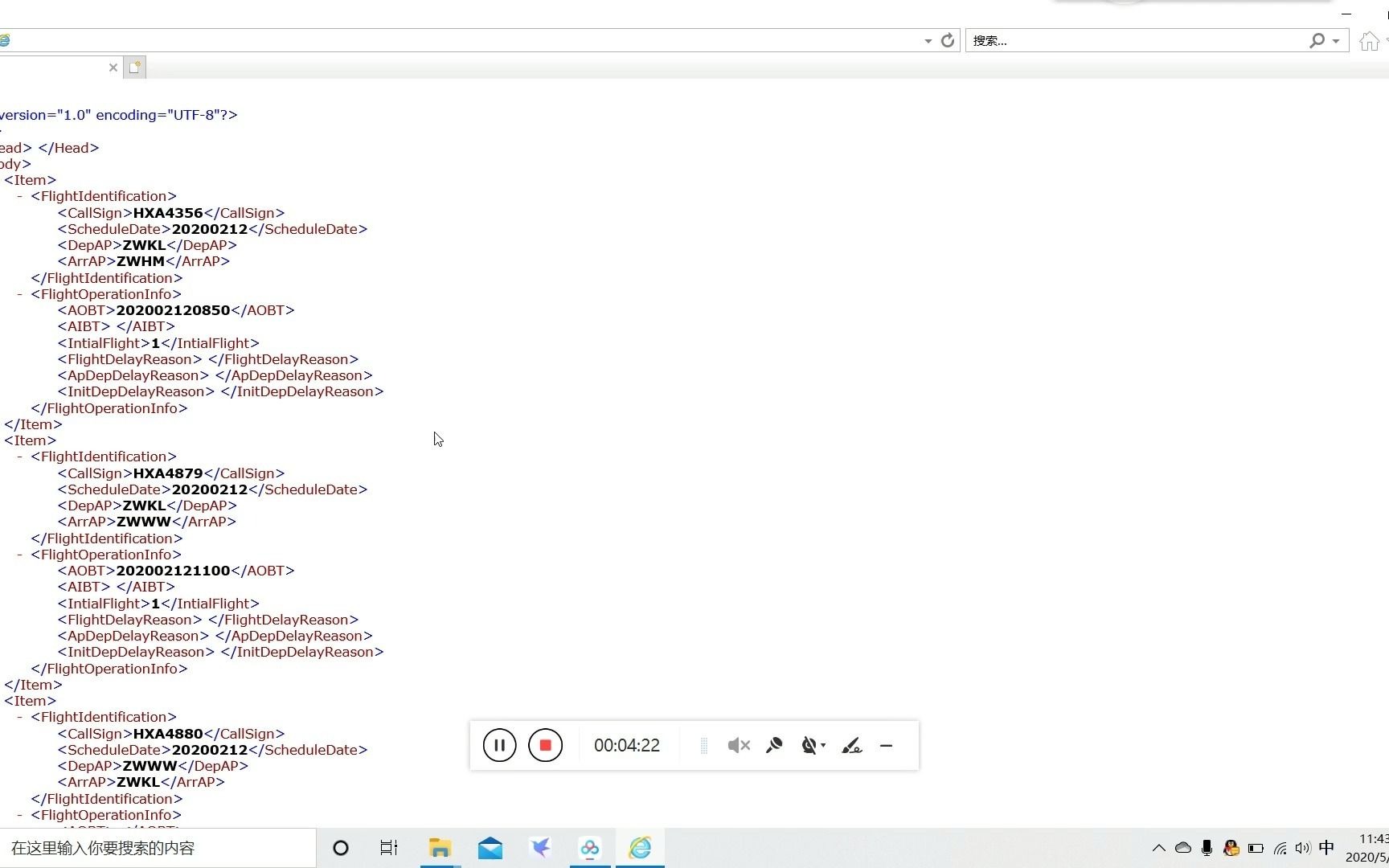Open Cortana circle on the taskbar
This screenshot has height=868, width=1389.
(341, 848)
